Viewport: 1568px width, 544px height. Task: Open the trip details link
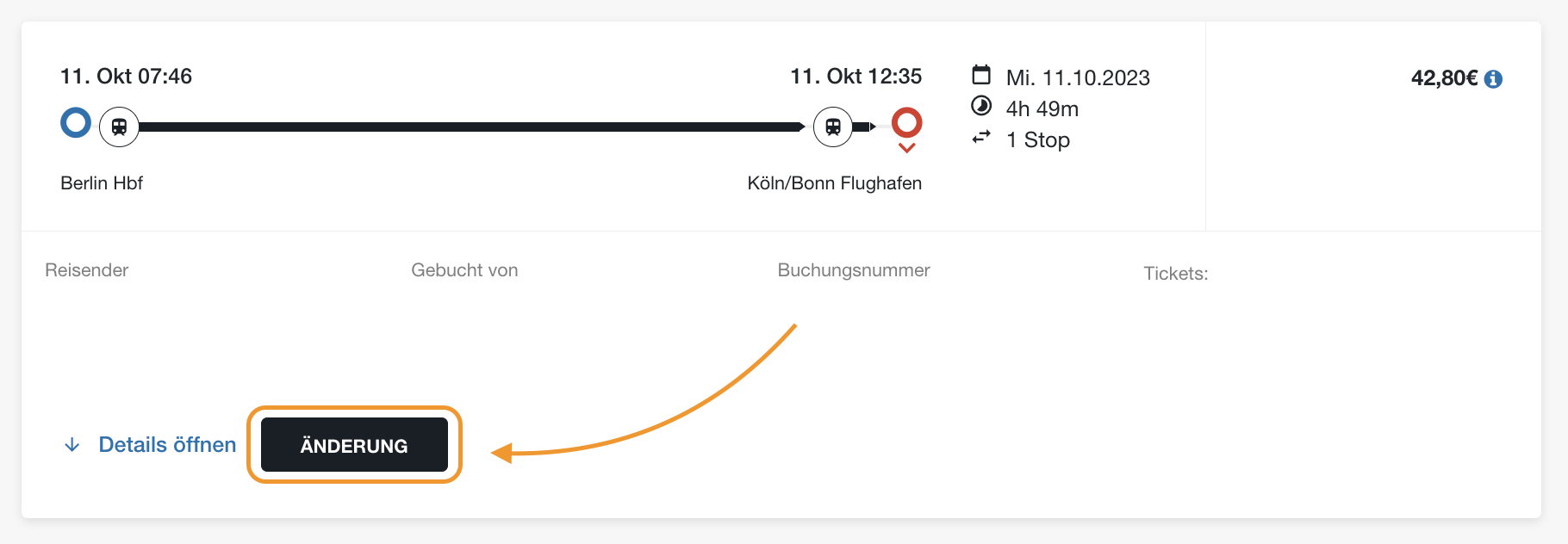point(167,445)
